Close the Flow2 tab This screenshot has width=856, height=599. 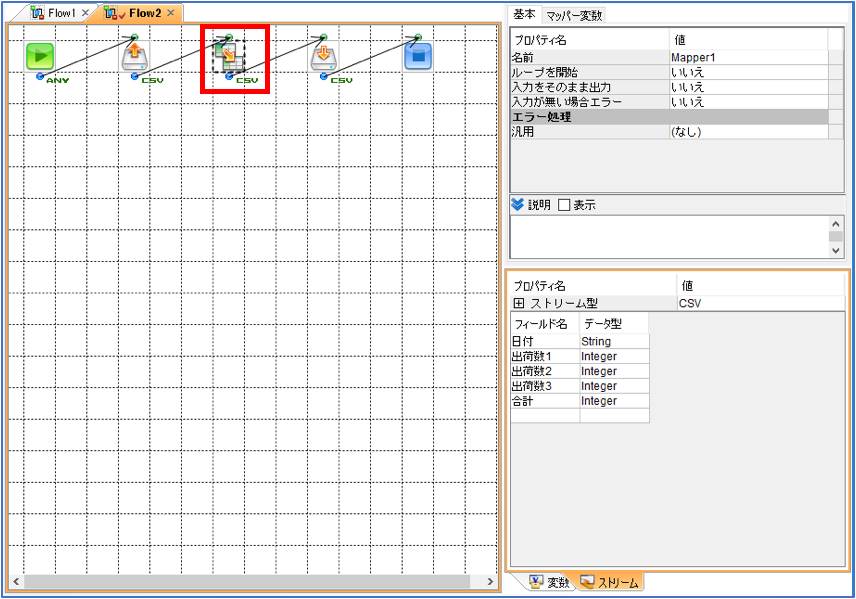(171, 13)
